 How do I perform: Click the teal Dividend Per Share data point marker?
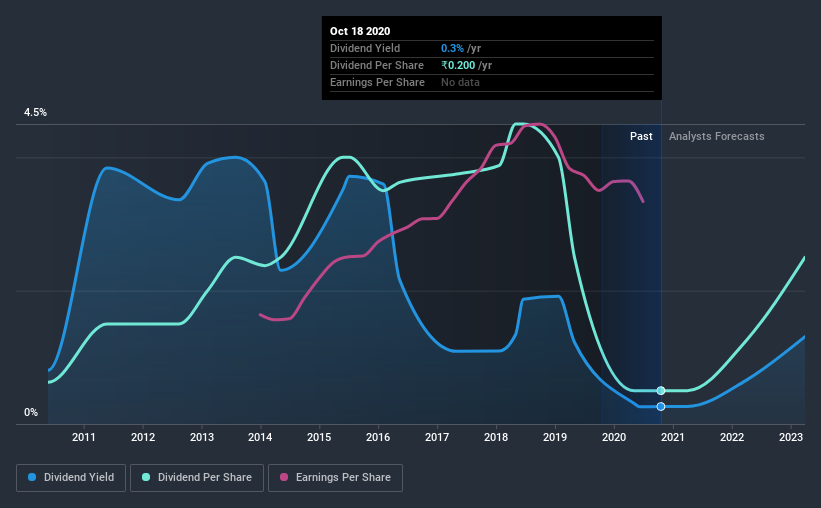point(661,391)
